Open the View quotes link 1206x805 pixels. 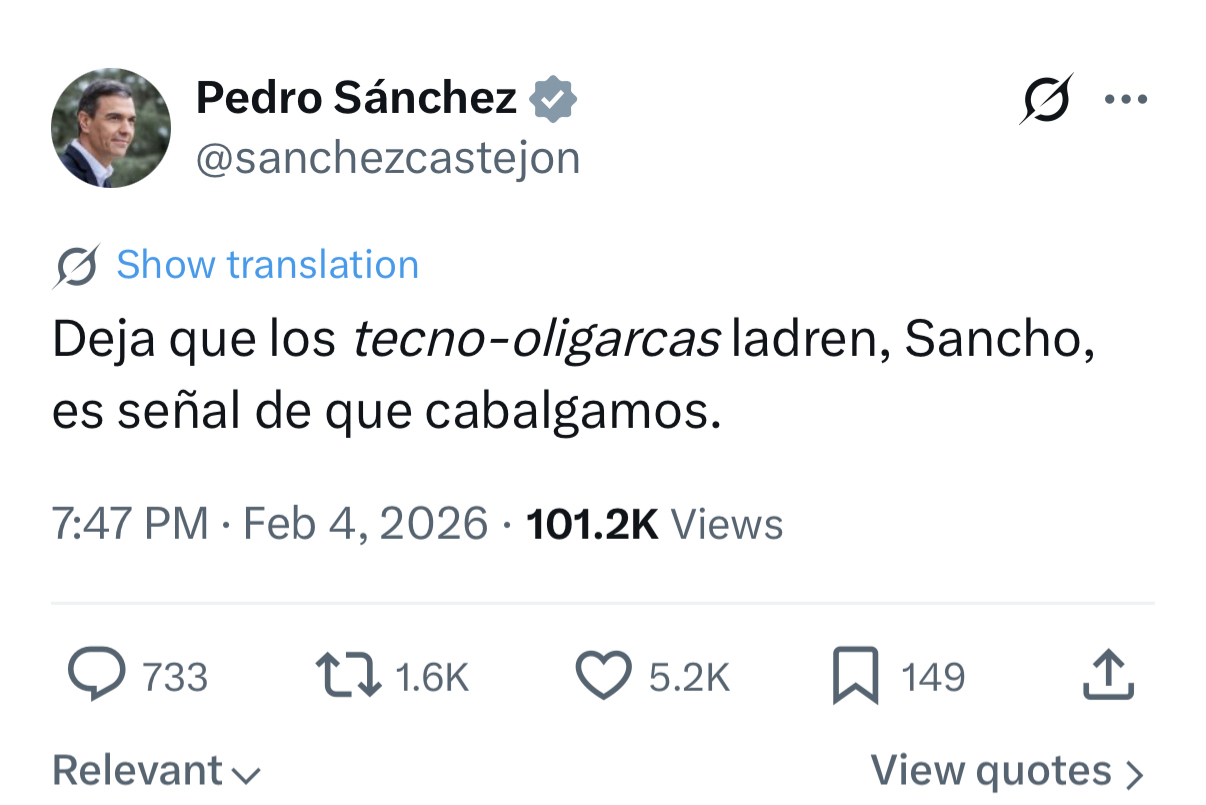[1006, 771]
